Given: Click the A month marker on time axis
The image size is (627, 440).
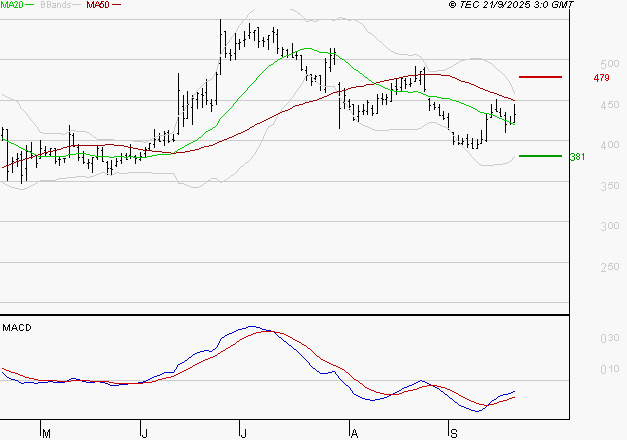Looking at the screenshot, I should pyautogui.click(x=353, y=433).
